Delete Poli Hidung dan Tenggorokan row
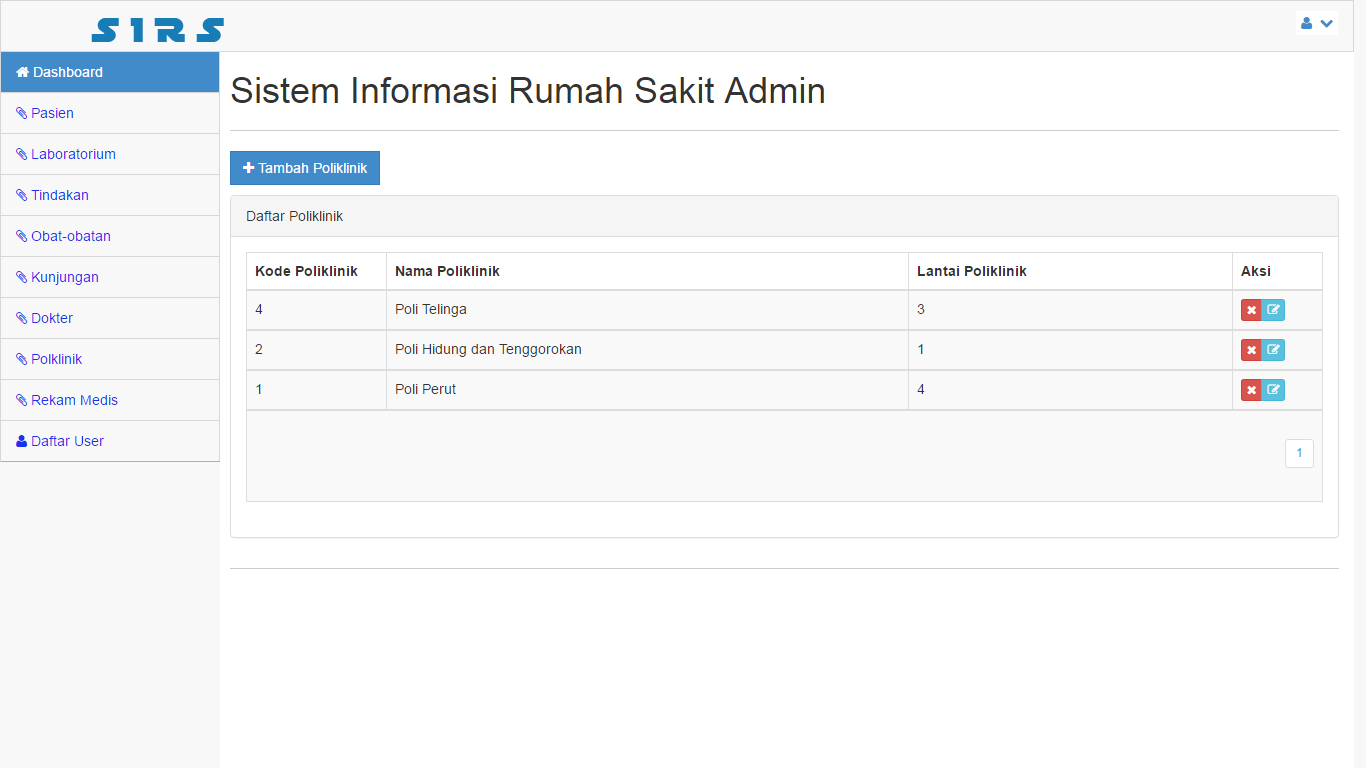This screenshot has width=1366, height=768. coord(1251,350)
